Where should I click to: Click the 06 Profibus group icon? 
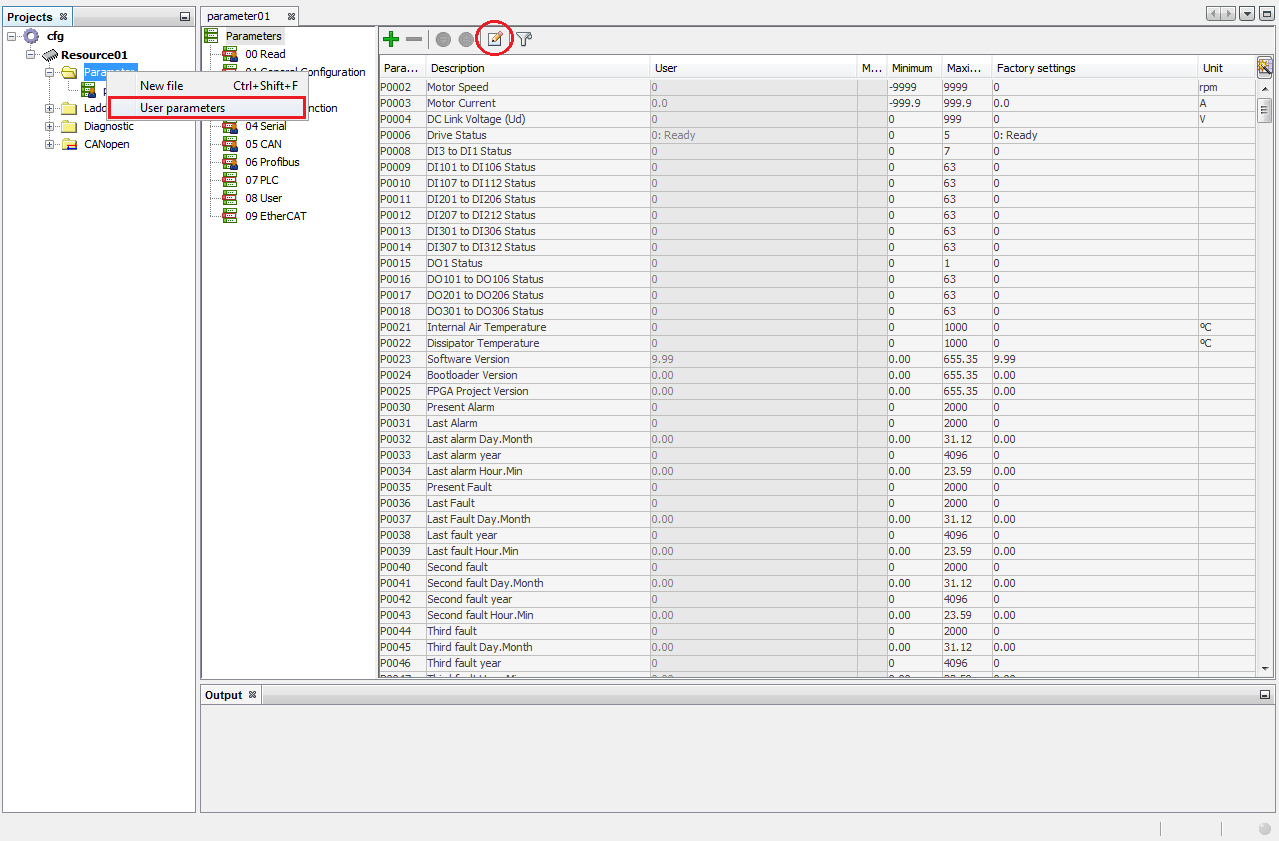(231, 162)
